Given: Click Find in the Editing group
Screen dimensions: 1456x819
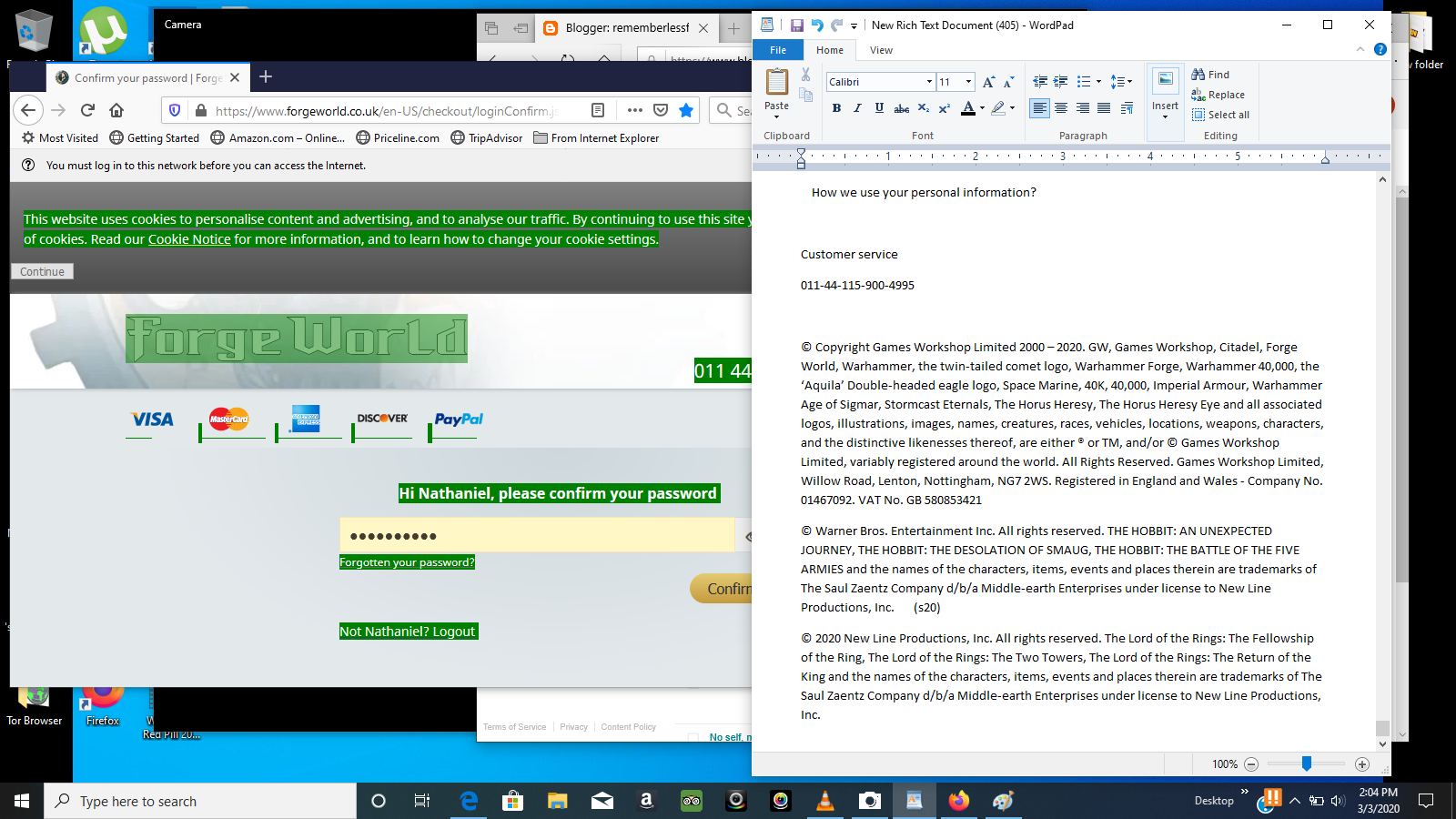Looking at the screenshot, I should tap(1210, 75).
